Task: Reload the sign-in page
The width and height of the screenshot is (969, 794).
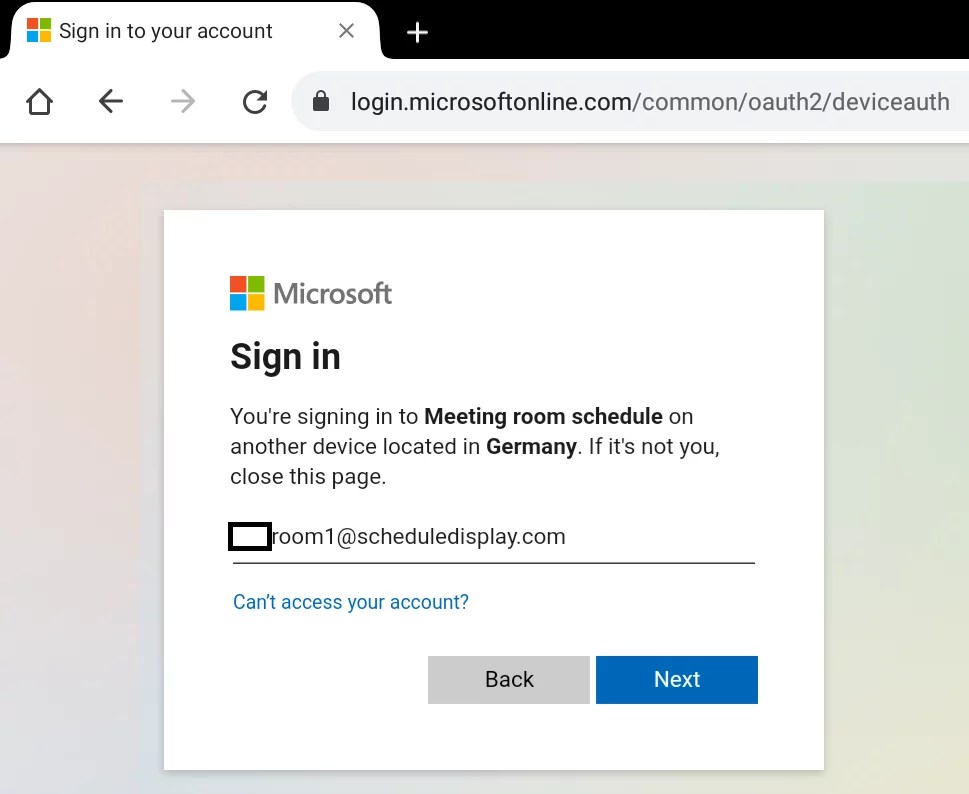Action: (255, 101)
